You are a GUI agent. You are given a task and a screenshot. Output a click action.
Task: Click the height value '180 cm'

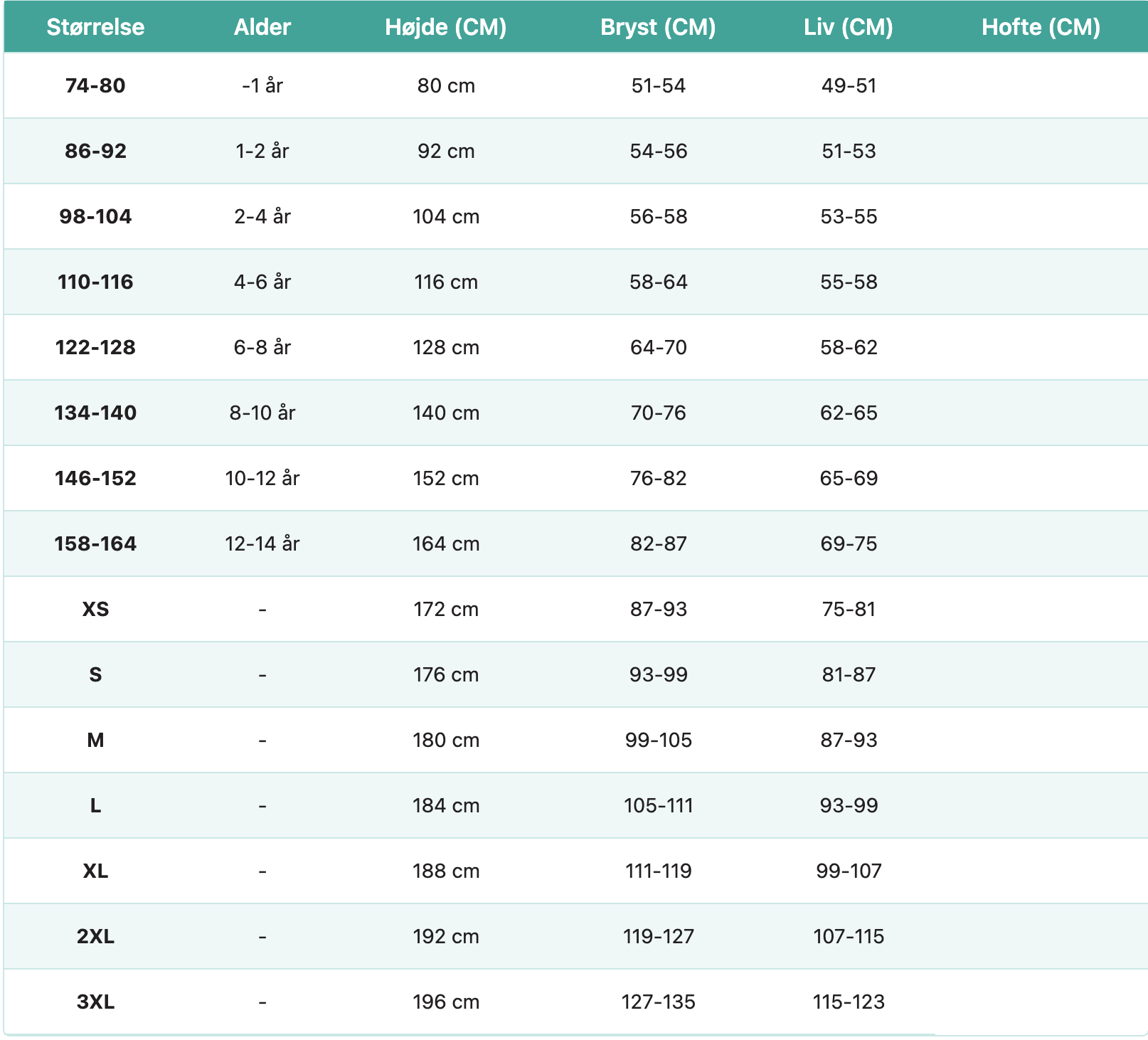tap(446, 740)
